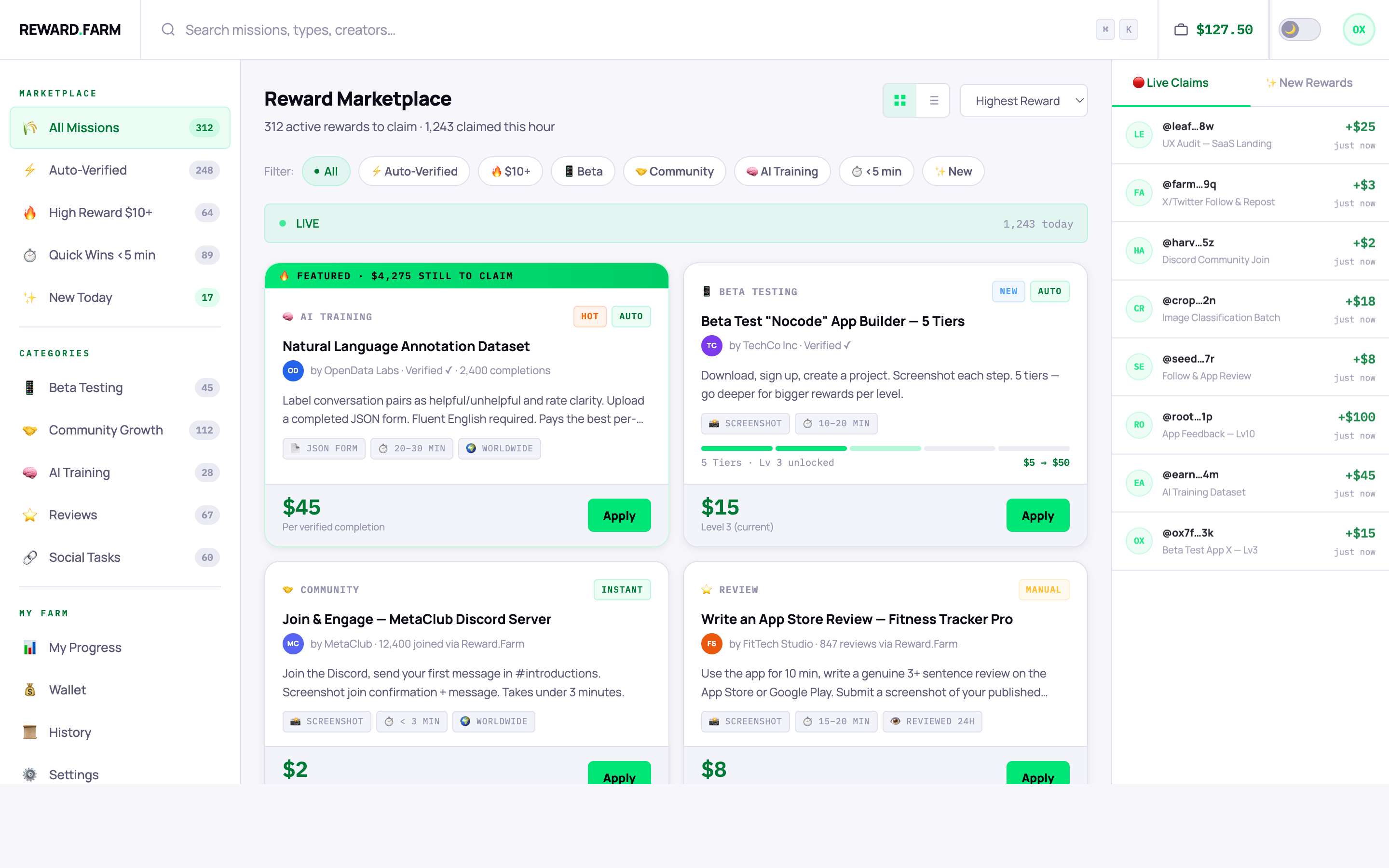1389x868 pixels.
Task: Open the Highest Reward sort dropdown
Action: coord(1017,100)
